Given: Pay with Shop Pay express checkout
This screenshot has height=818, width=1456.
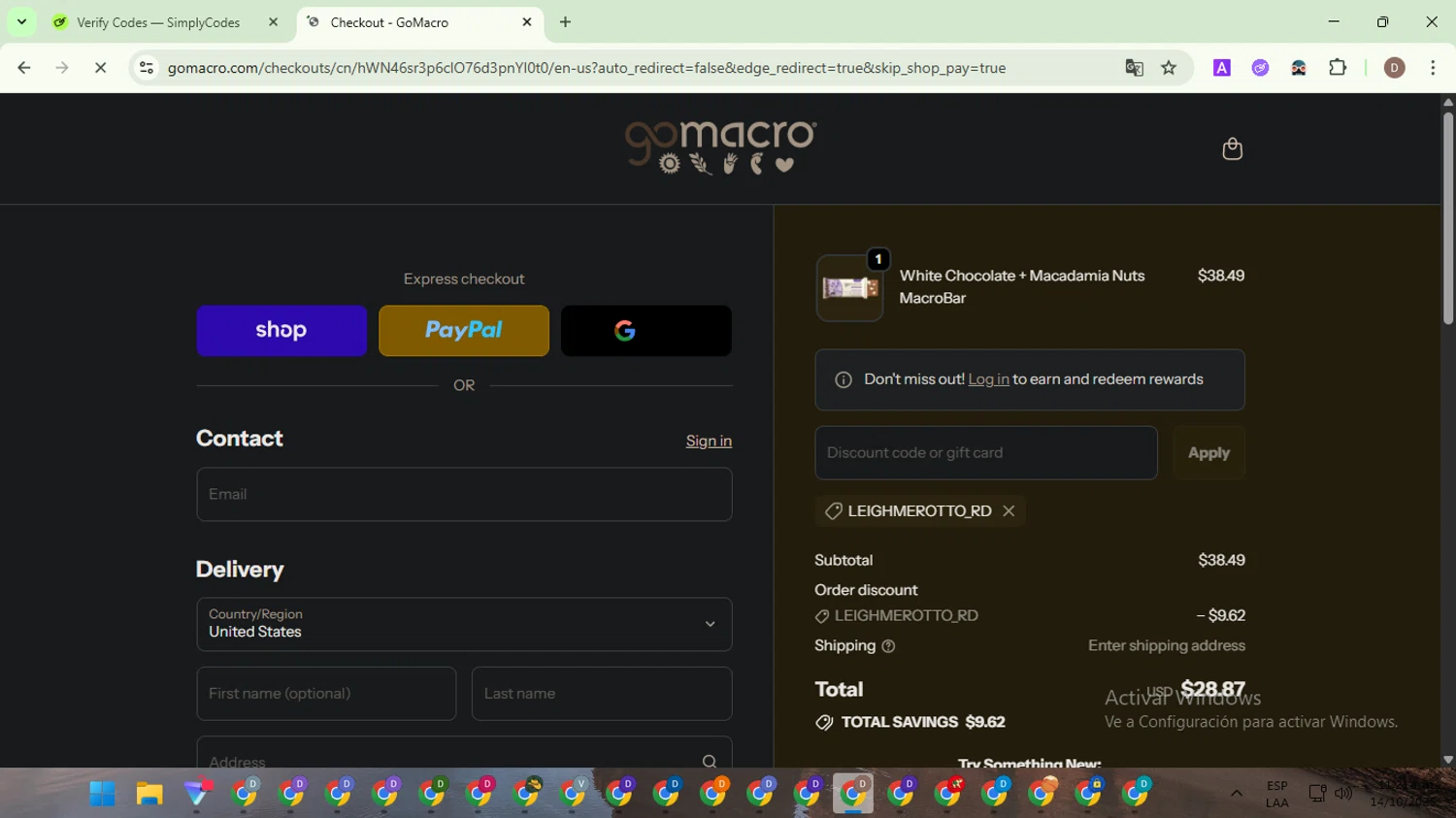Looking at the screenshot, I should [x=281, y=331].
